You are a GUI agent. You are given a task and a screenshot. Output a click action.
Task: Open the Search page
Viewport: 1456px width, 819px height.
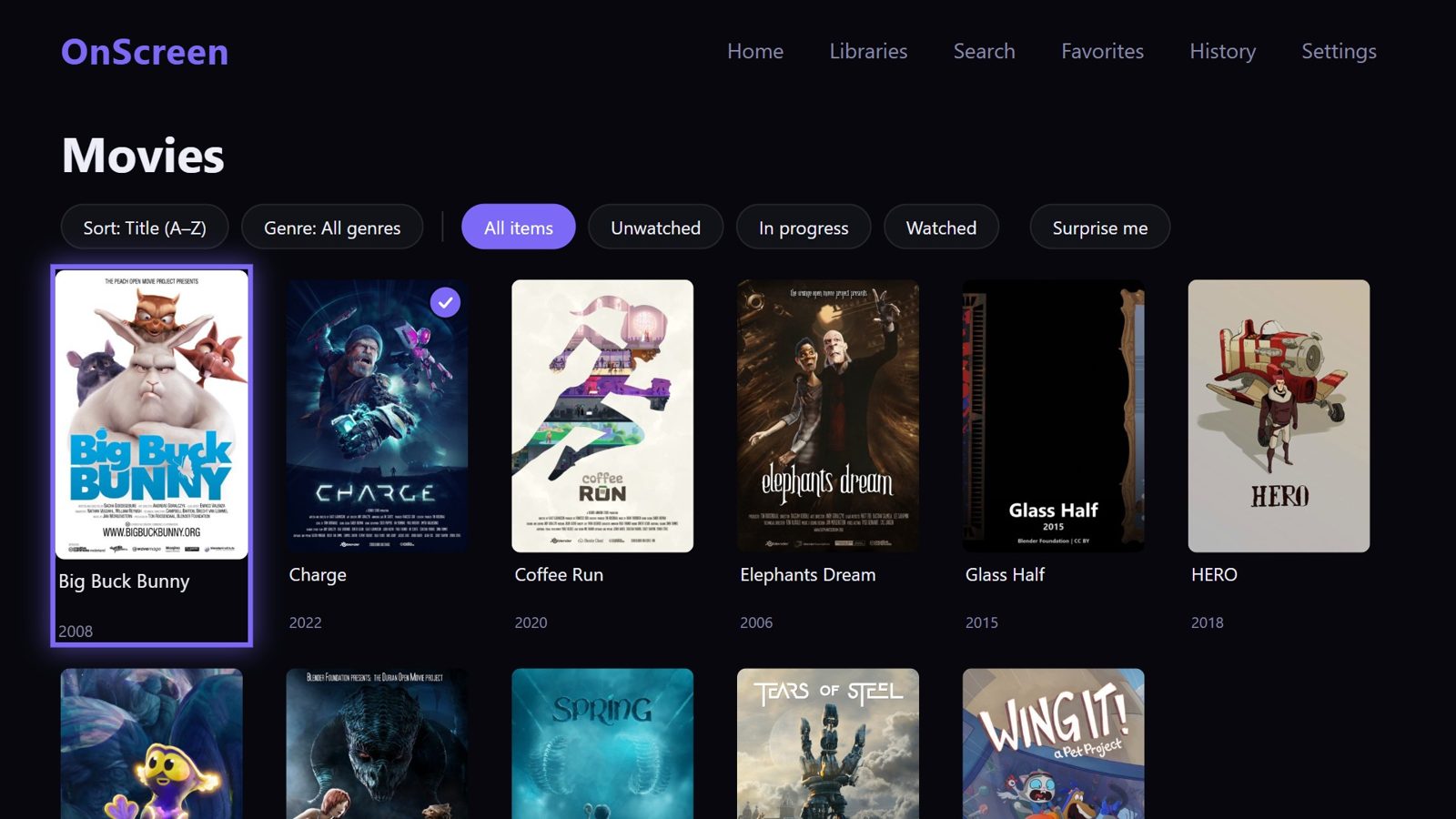(984, 51)
